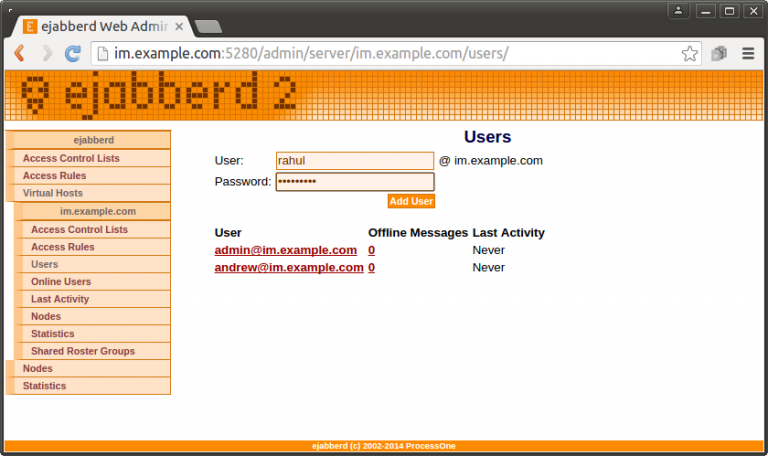Open Shared Roster Groups menu item
768x456 pixels.
(83, 351)
